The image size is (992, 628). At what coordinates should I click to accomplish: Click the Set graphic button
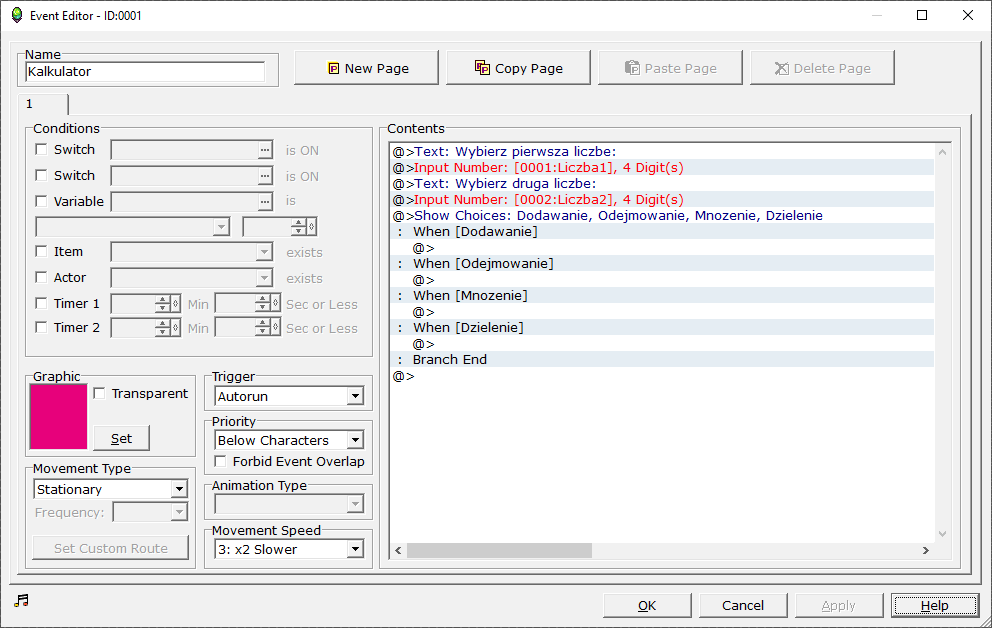121,438
